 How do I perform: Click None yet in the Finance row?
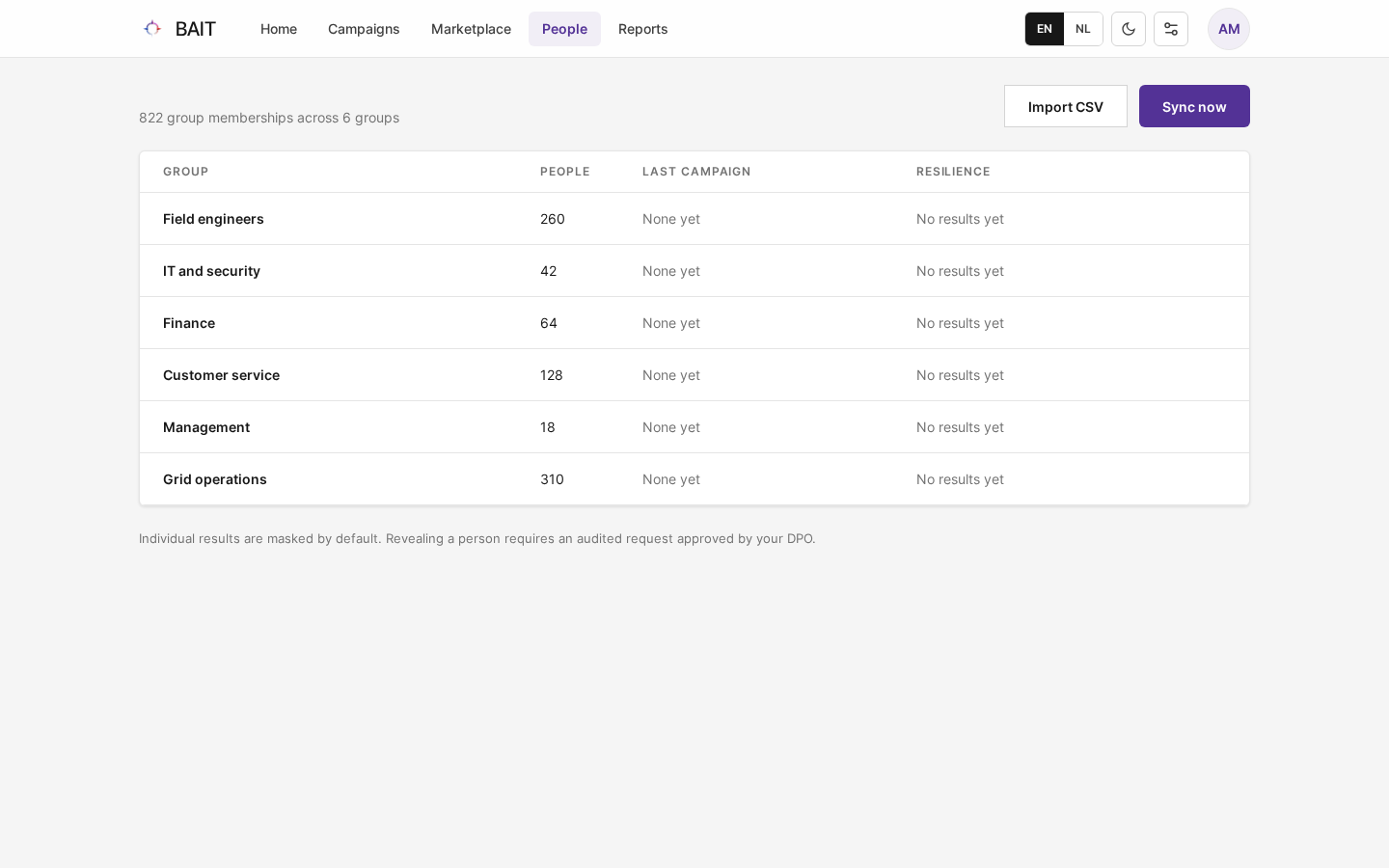[x=671, y=323]
